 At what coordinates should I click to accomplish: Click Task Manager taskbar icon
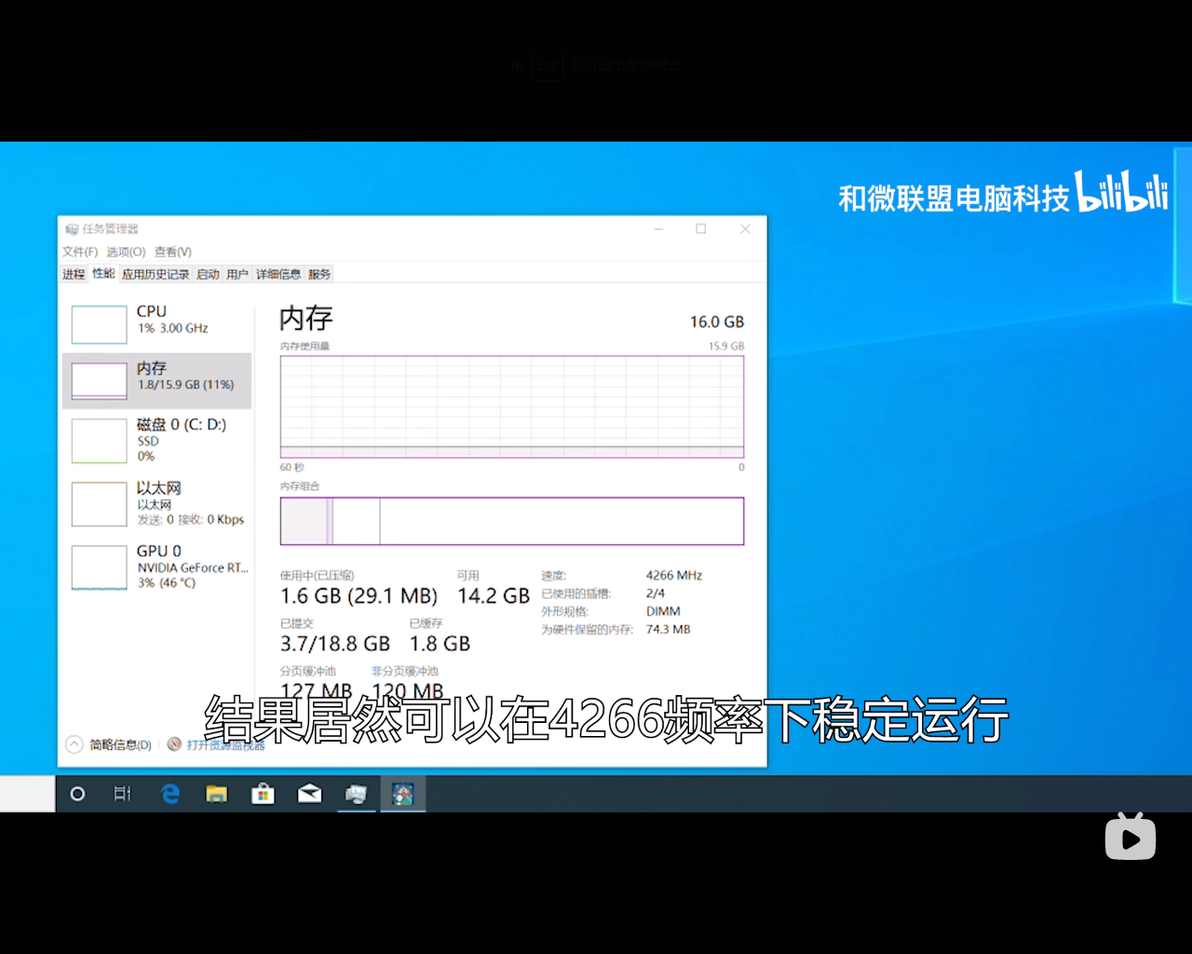click(x=356, y=794)
